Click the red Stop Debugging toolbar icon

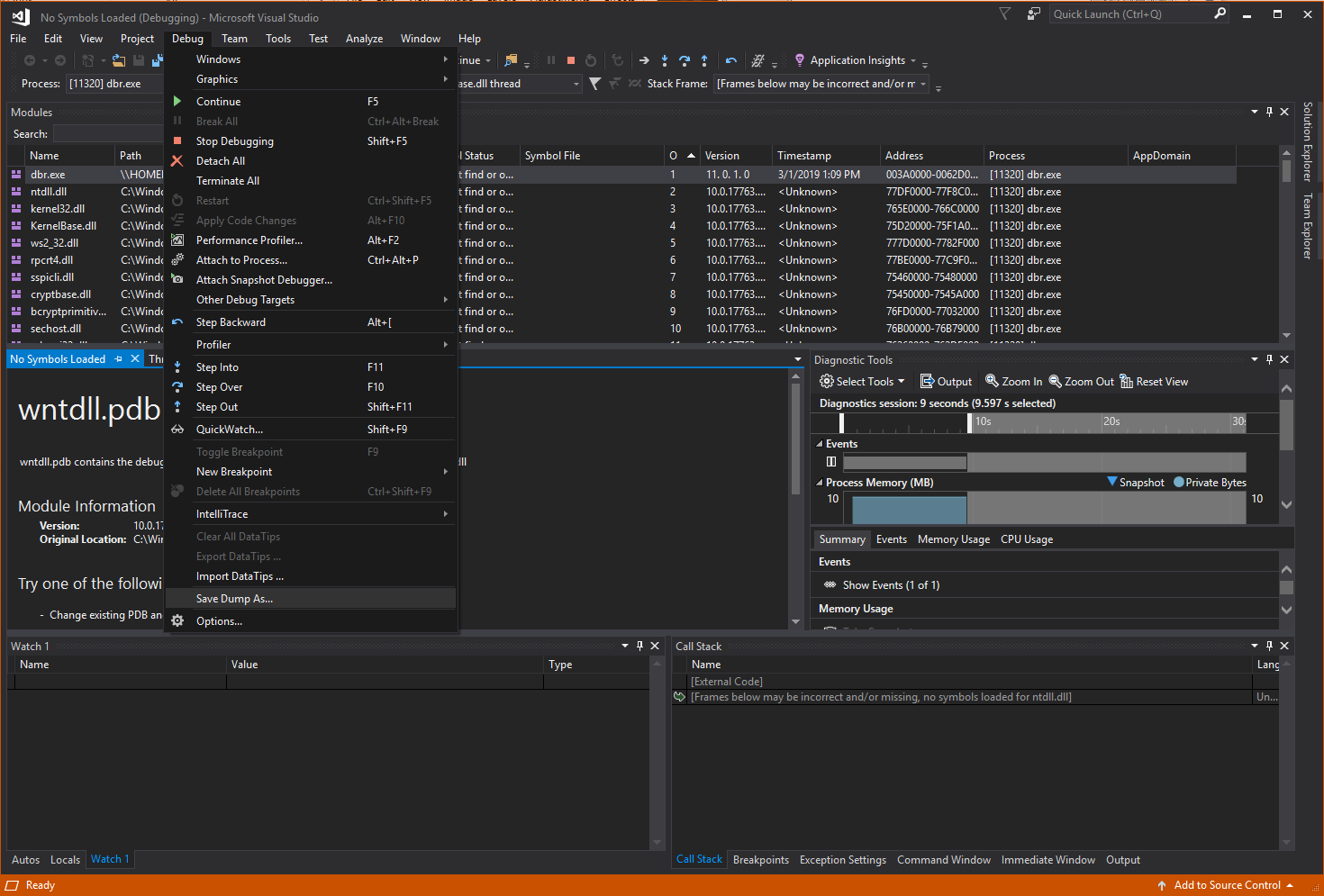coord(571,60)
